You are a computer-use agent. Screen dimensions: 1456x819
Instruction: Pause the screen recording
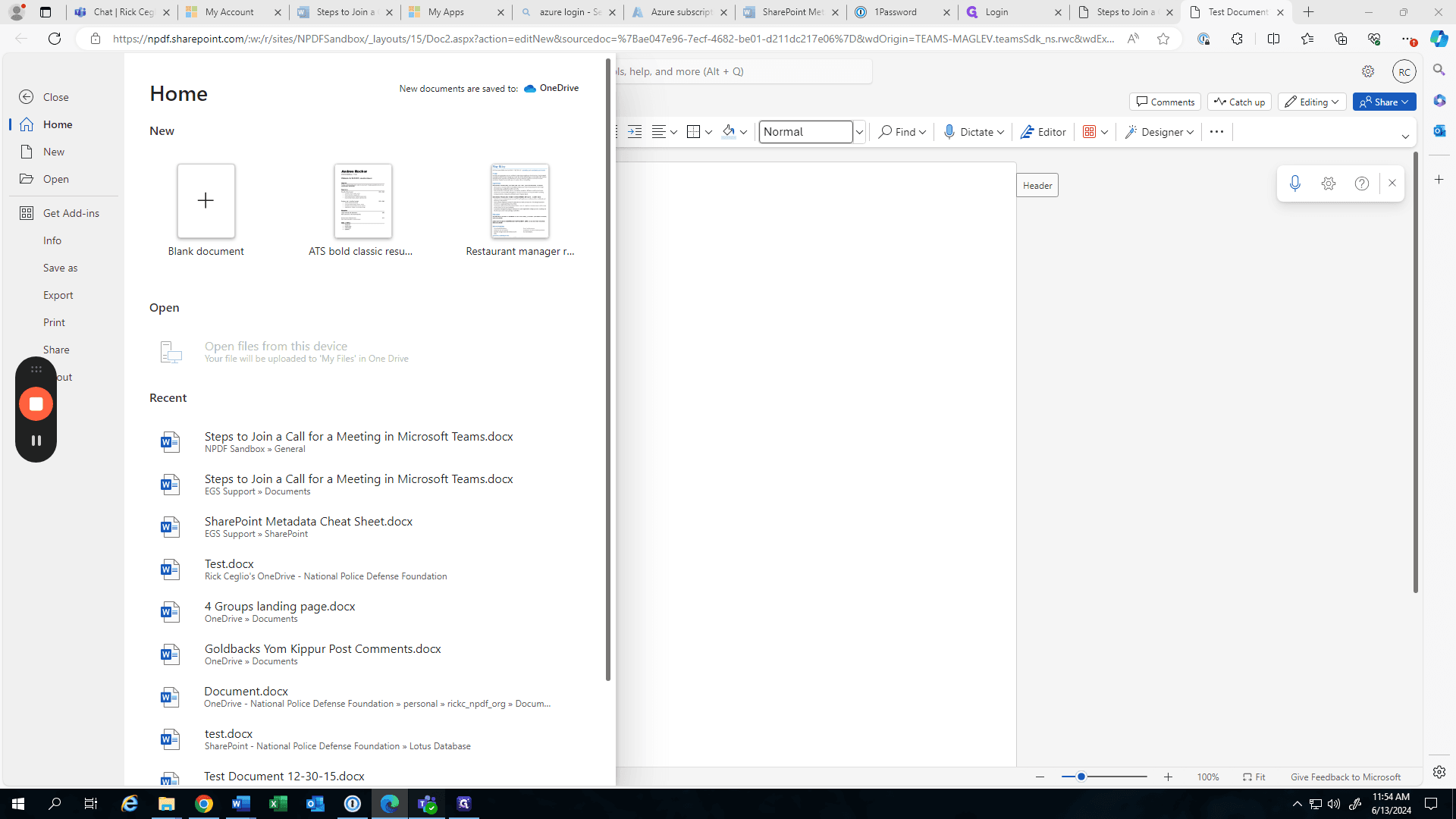[x=36, y=441]
